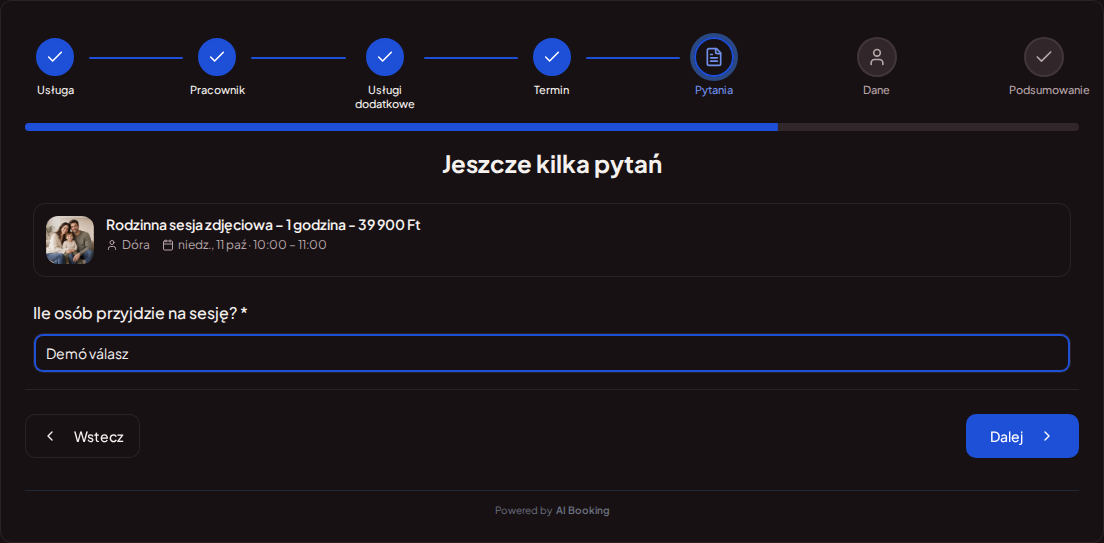Image resolution: width=1104 pixels, height=543 pixels.
Task: Continue with the Dalej button
Action: [x=1022, y=436]
